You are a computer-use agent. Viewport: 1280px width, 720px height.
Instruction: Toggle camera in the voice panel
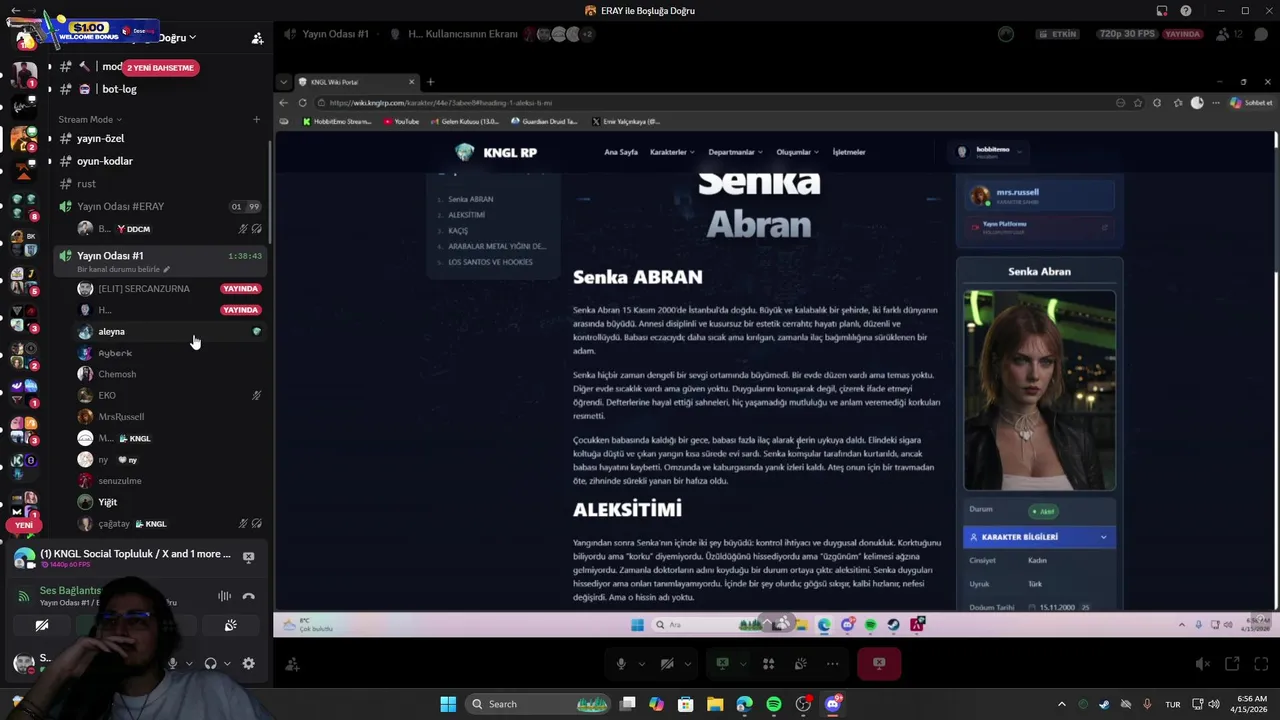pos(42,626)
